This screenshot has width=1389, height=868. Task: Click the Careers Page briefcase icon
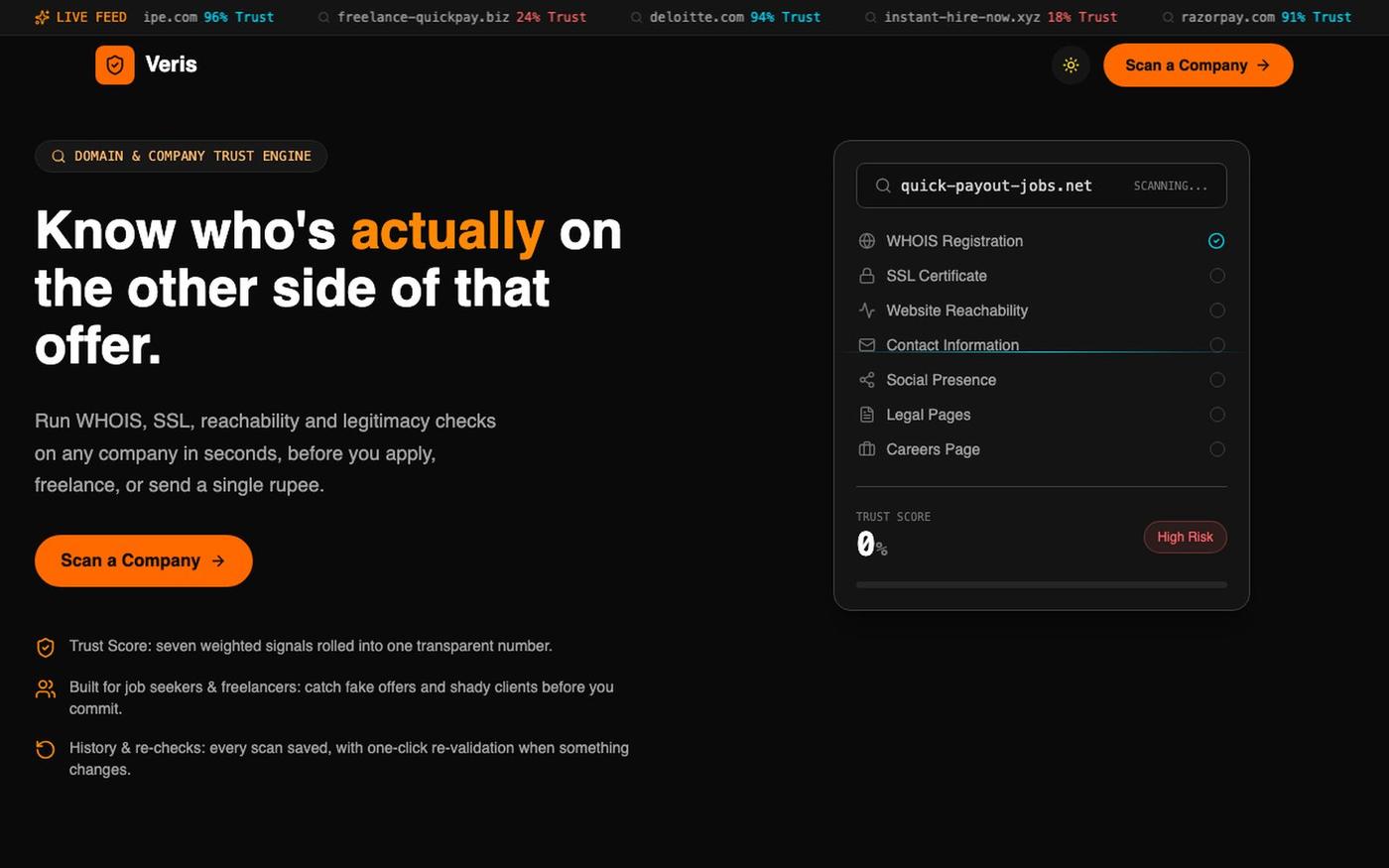click(866, 449)
